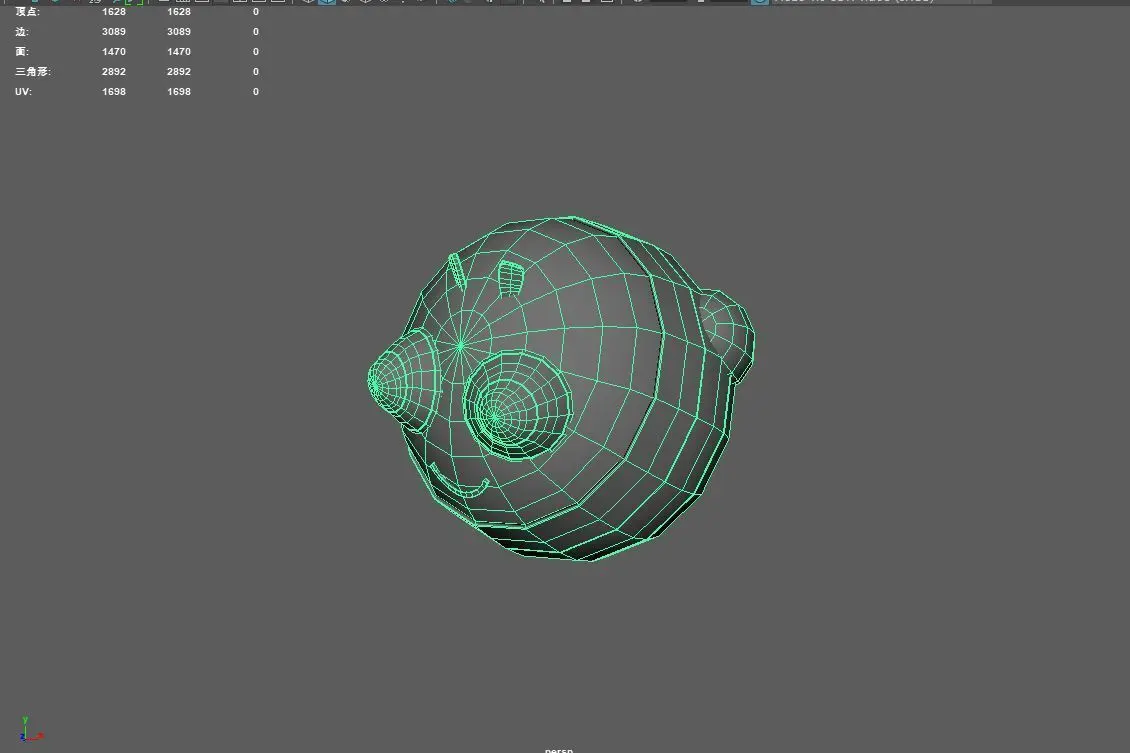Click the 面 label in the poly count HUD

pyautogui.click(x=22, y=52)
